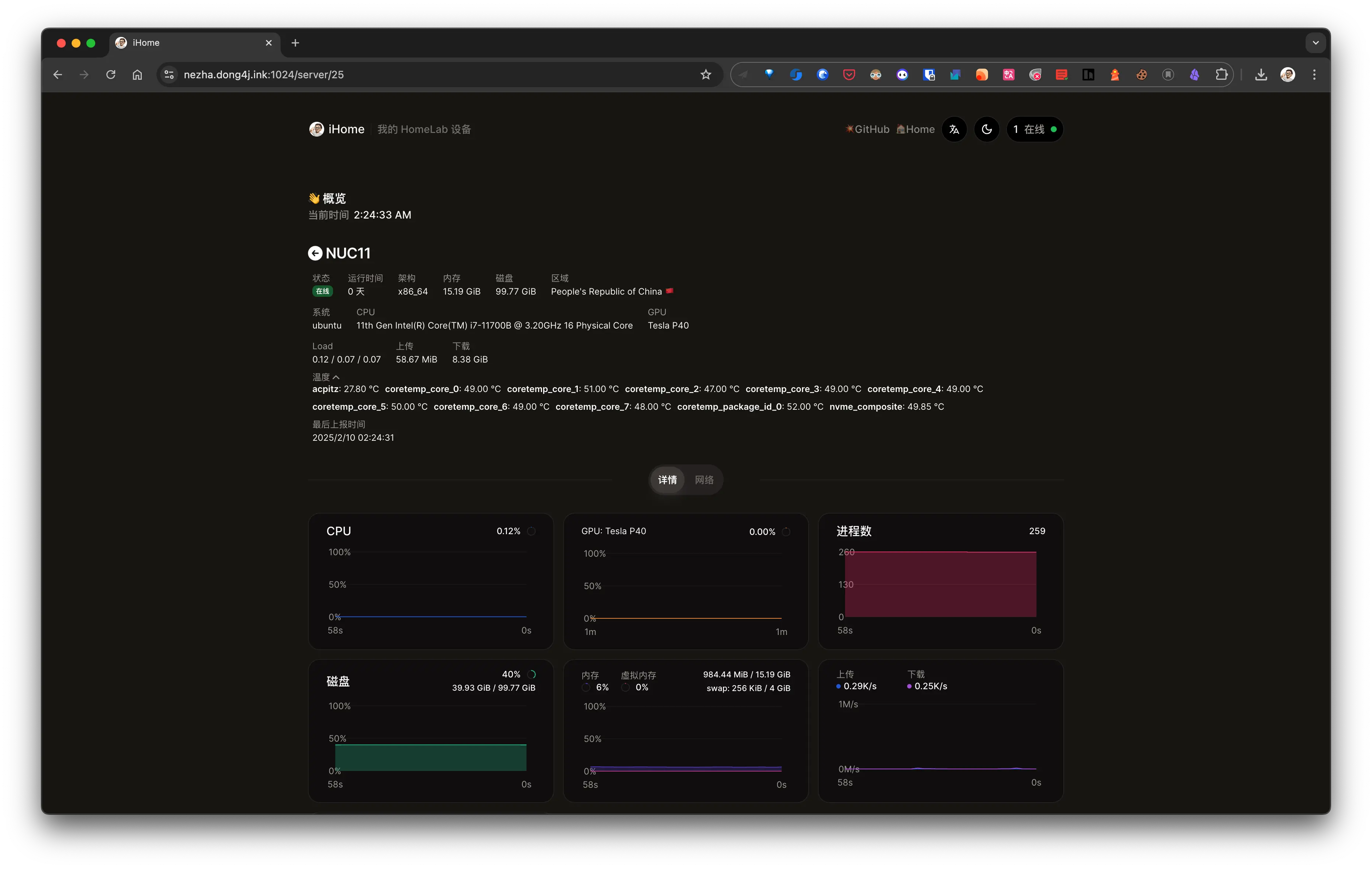Open the language switcher icon

click(954, 129)
